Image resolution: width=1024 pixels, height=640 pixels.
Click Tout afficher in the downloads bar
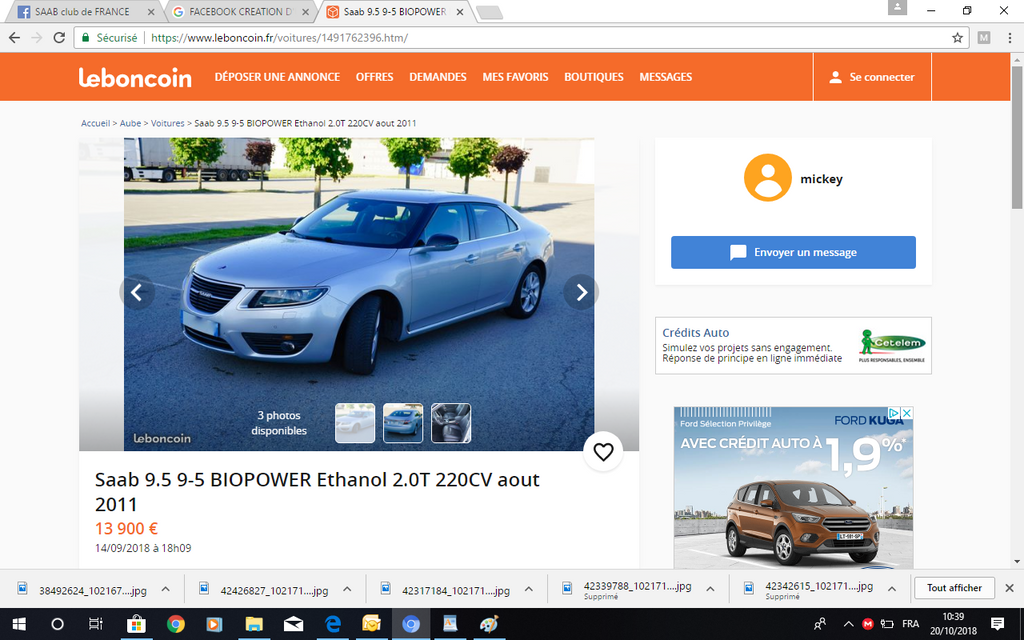(x=954, y=588)
